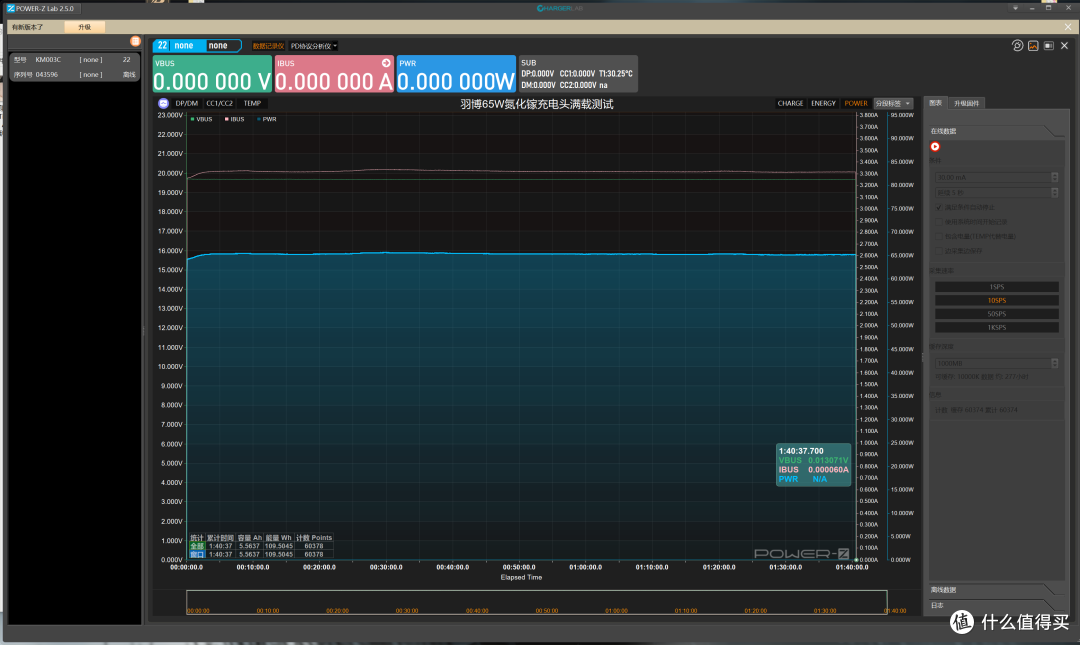This screenshot has width=1080, height=645.
Task: Click the orange grid icon above device list
Action: click(135, 41)
